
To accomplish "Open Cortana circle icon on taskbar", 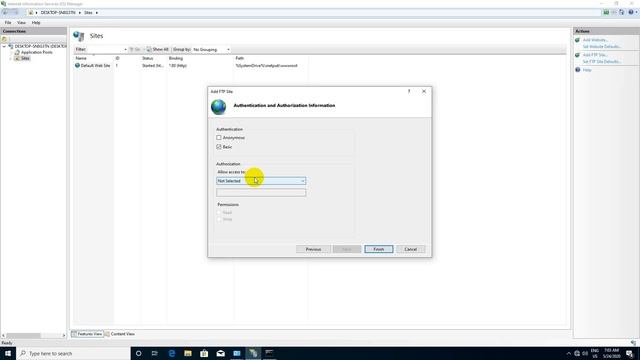I will pos(138,353).
